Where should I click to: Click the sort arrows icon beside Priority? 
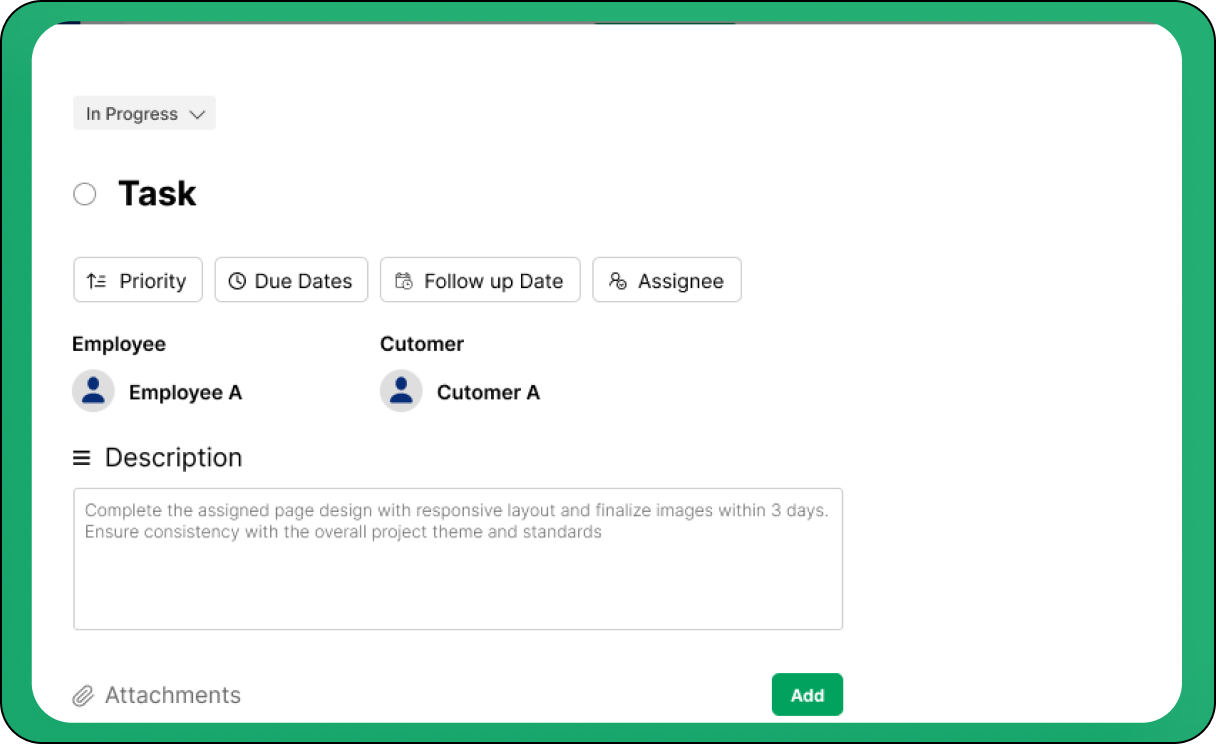coord(97,281)
